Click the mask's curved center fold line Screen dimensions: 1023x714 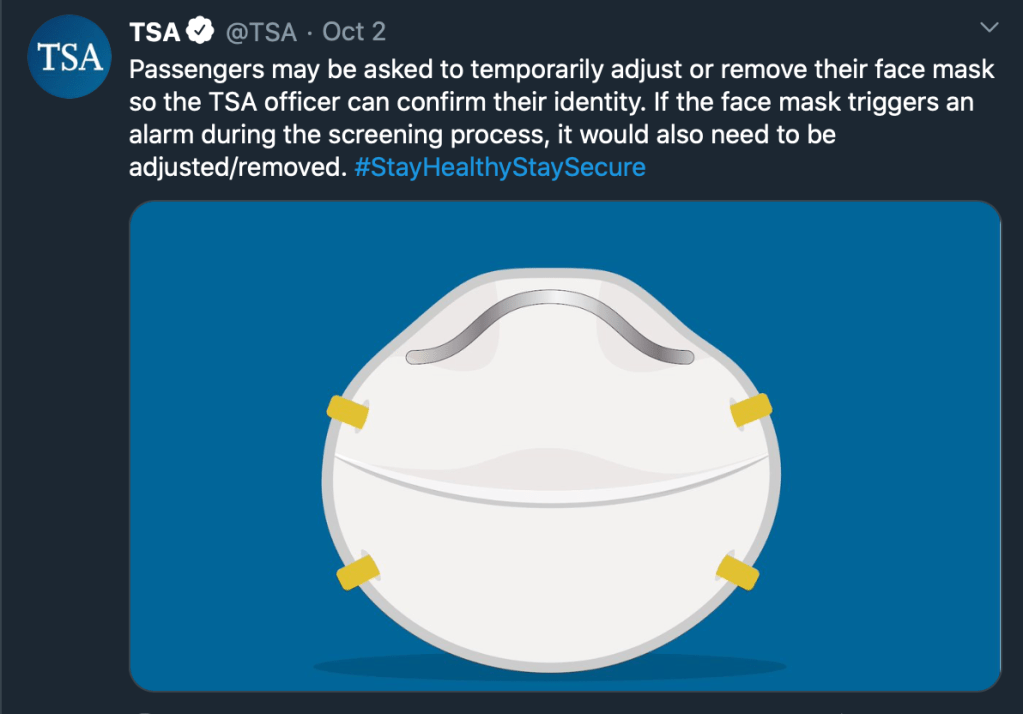pyautogui.click(x=551, y=482)
